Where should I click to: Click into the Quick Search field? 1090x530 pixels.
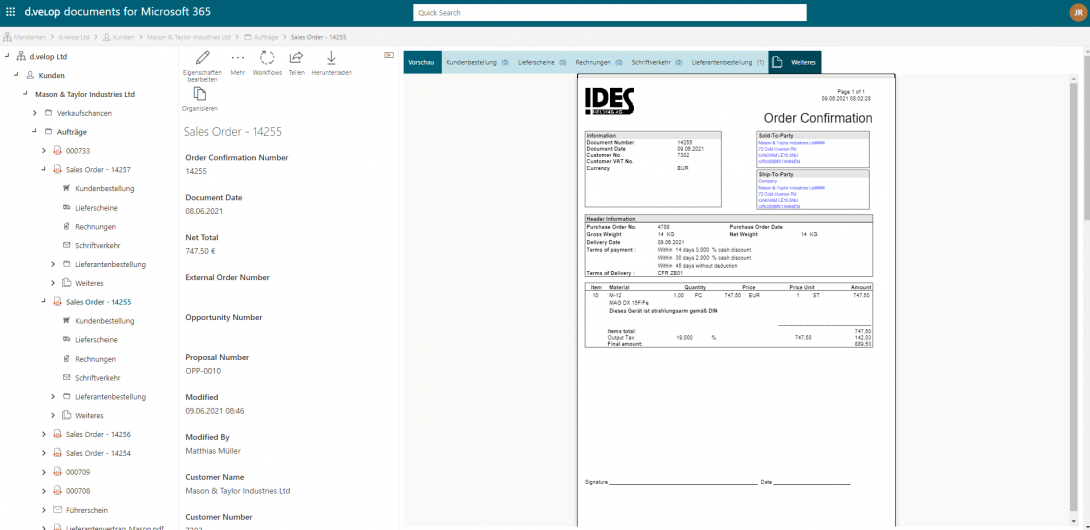coord(610,13)
